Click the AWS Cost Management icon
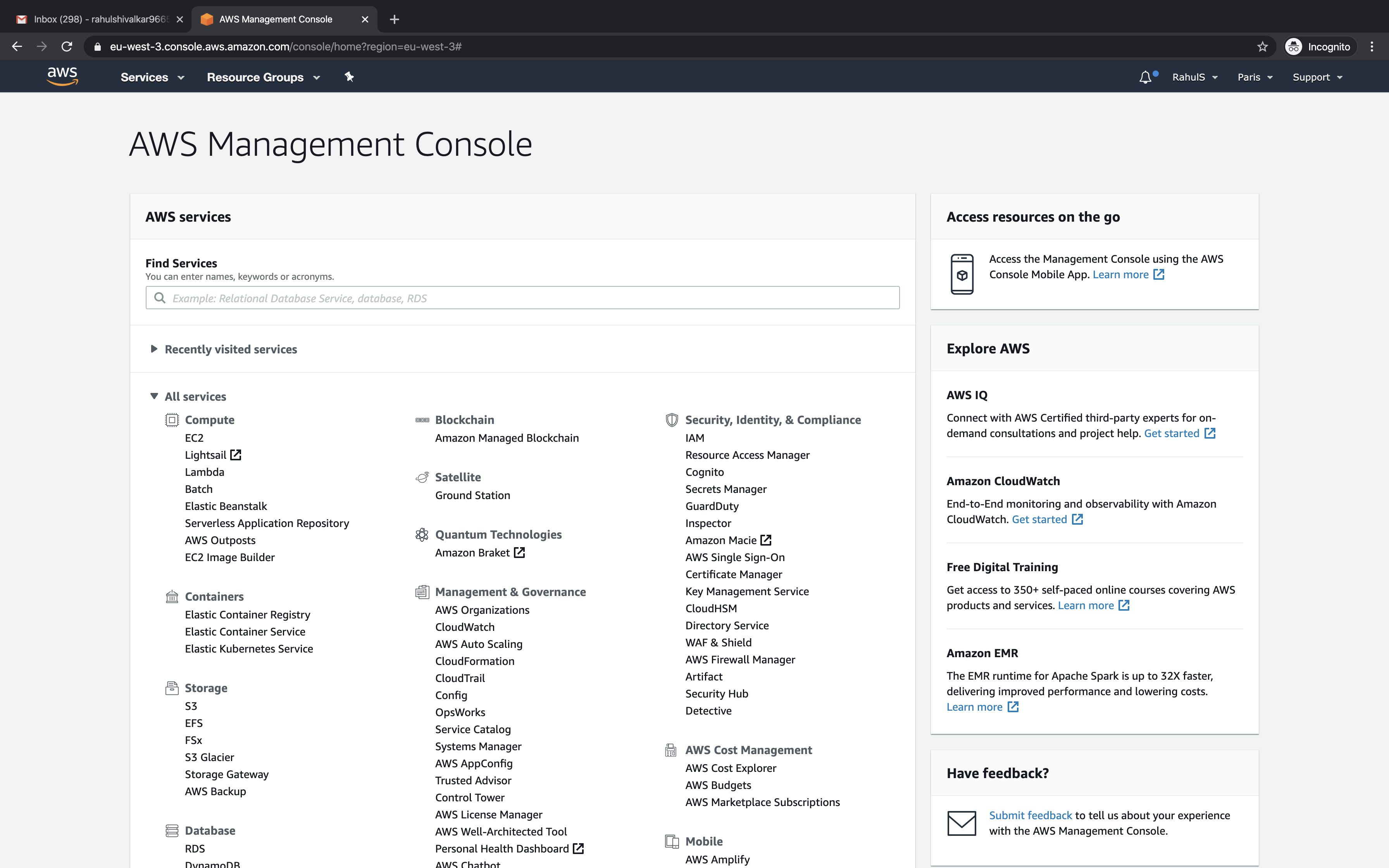1389x868 pixels. pyautogui.click(x=670, y=750)
